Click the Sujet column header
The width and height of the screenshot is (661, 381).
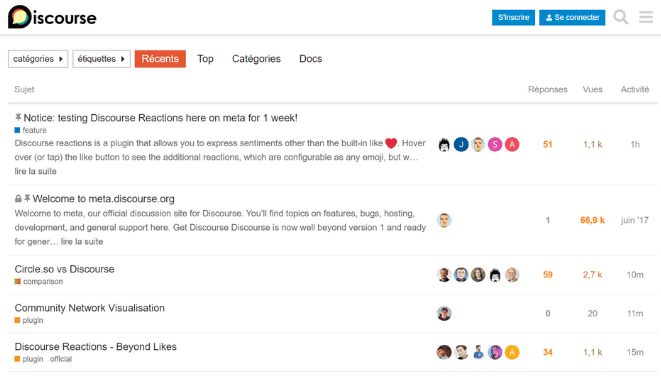24,89
